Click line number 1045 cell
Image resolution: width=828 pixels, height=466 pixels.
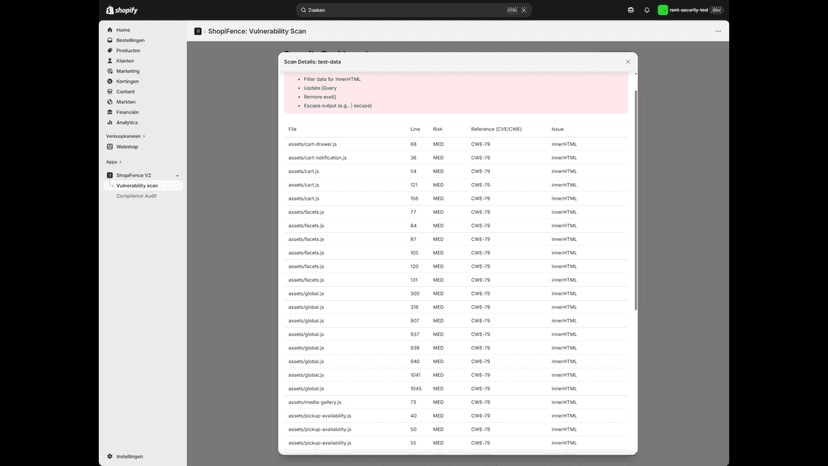click(416, 388)
